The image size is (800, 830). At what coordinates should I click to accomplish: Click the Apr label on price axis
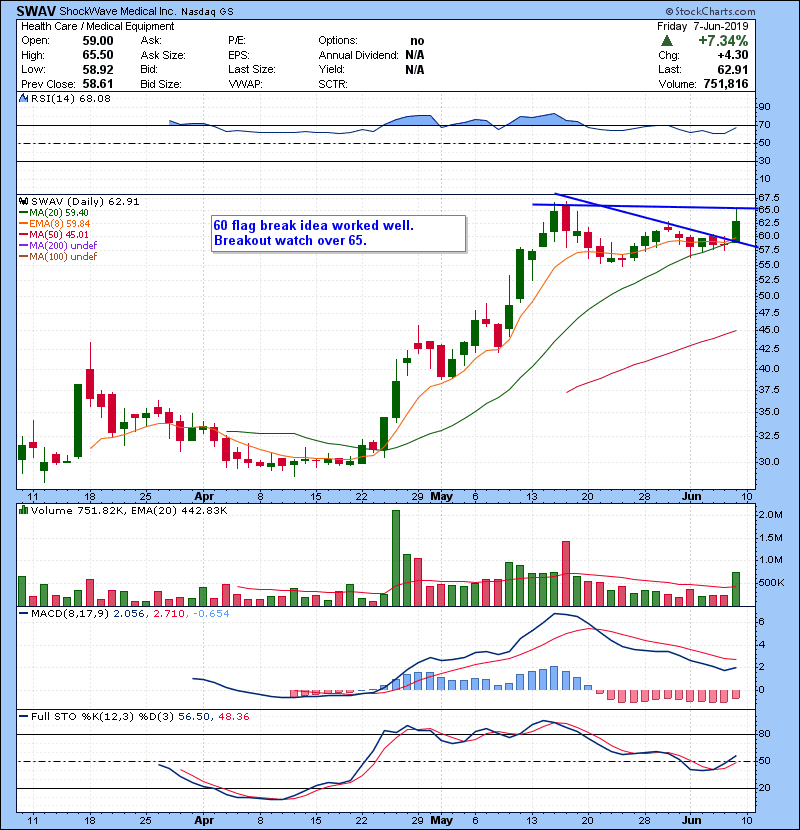[204, 497]
